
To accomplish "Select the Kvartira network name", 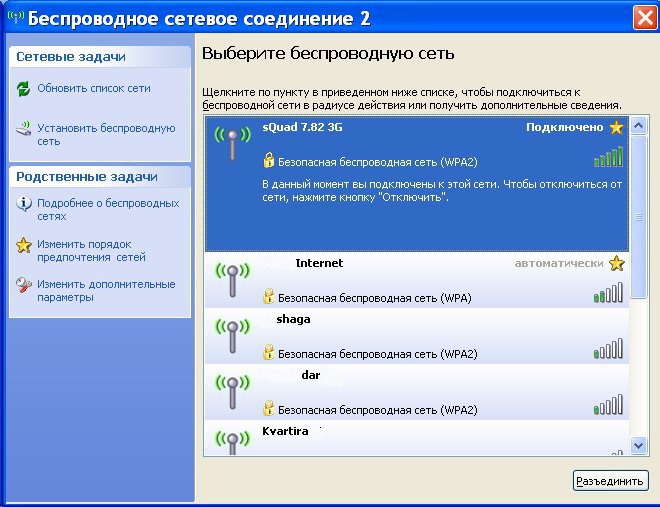I will pyautogui.click(x=285, y=431).
